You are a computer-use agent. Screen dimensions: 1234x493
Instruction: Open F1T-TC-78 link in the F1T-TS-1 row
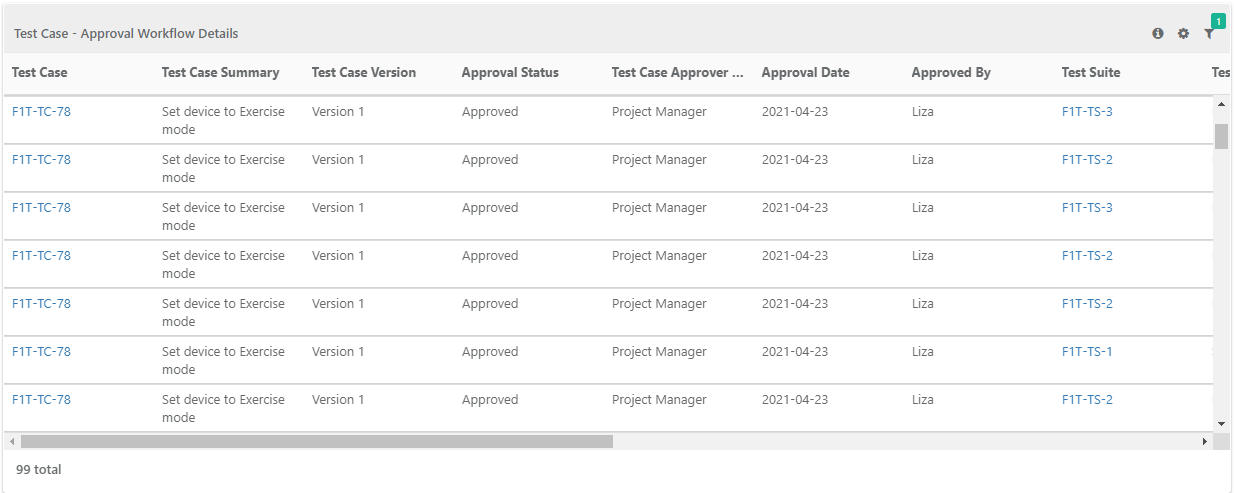click(41, 351)
